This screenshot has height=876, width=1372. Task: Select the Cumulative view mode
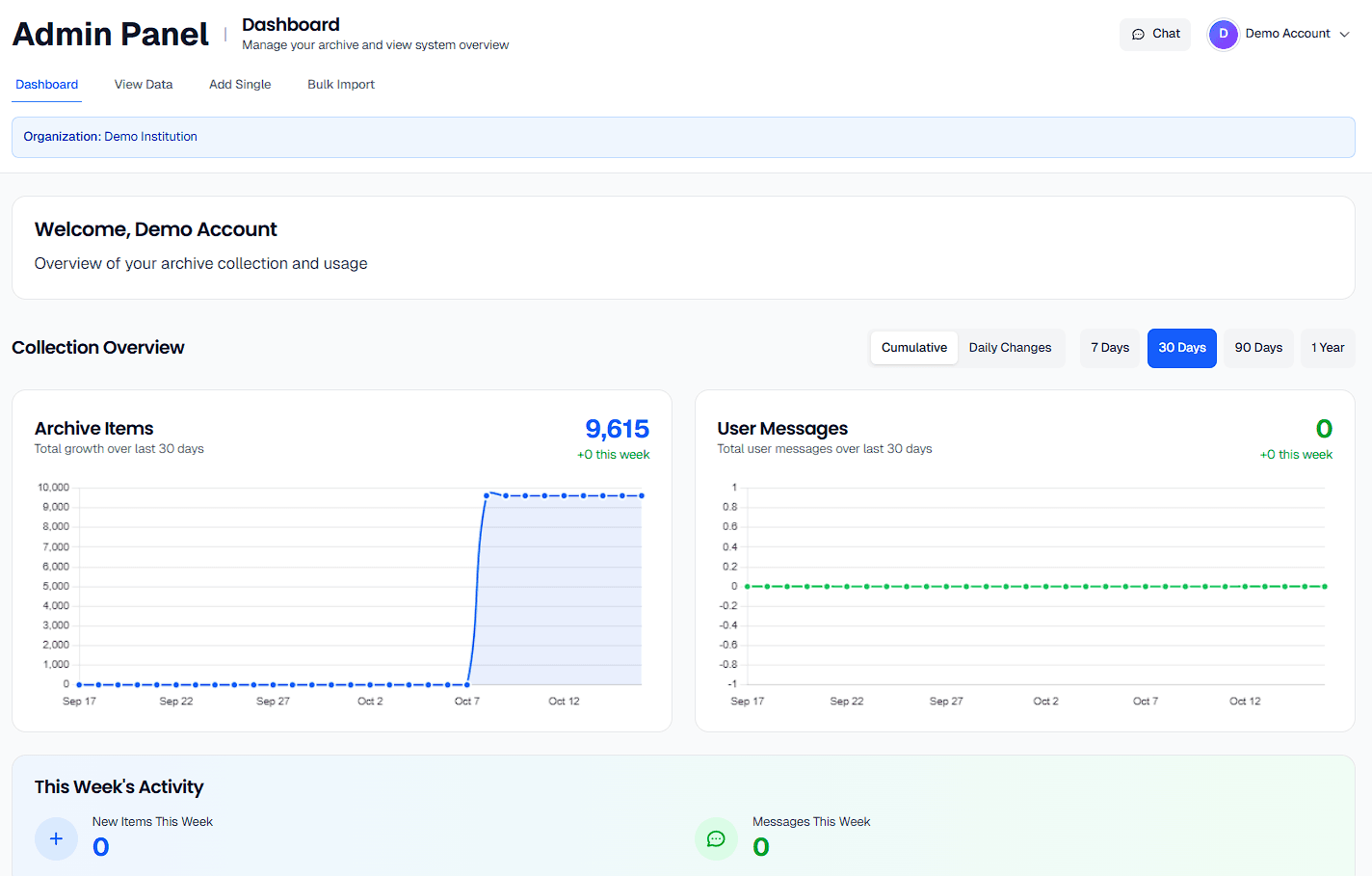pos(912,347)
